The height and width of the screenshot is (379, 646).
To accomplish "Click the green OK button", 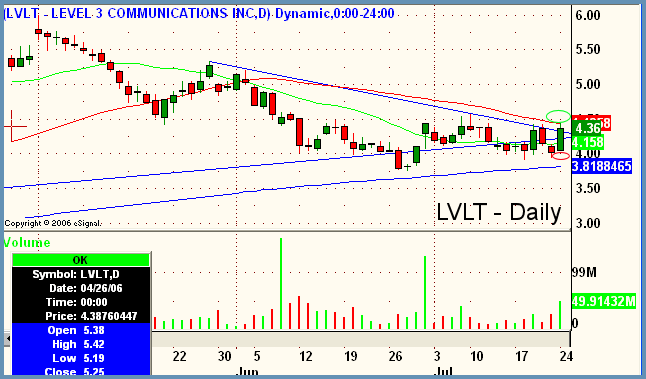I will click(x=81, y=260).
